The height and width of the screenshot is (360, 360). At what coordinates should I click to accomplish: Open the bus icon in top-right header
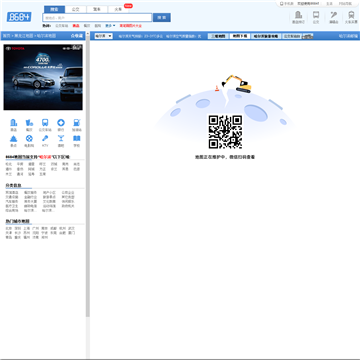pos(316,15)
